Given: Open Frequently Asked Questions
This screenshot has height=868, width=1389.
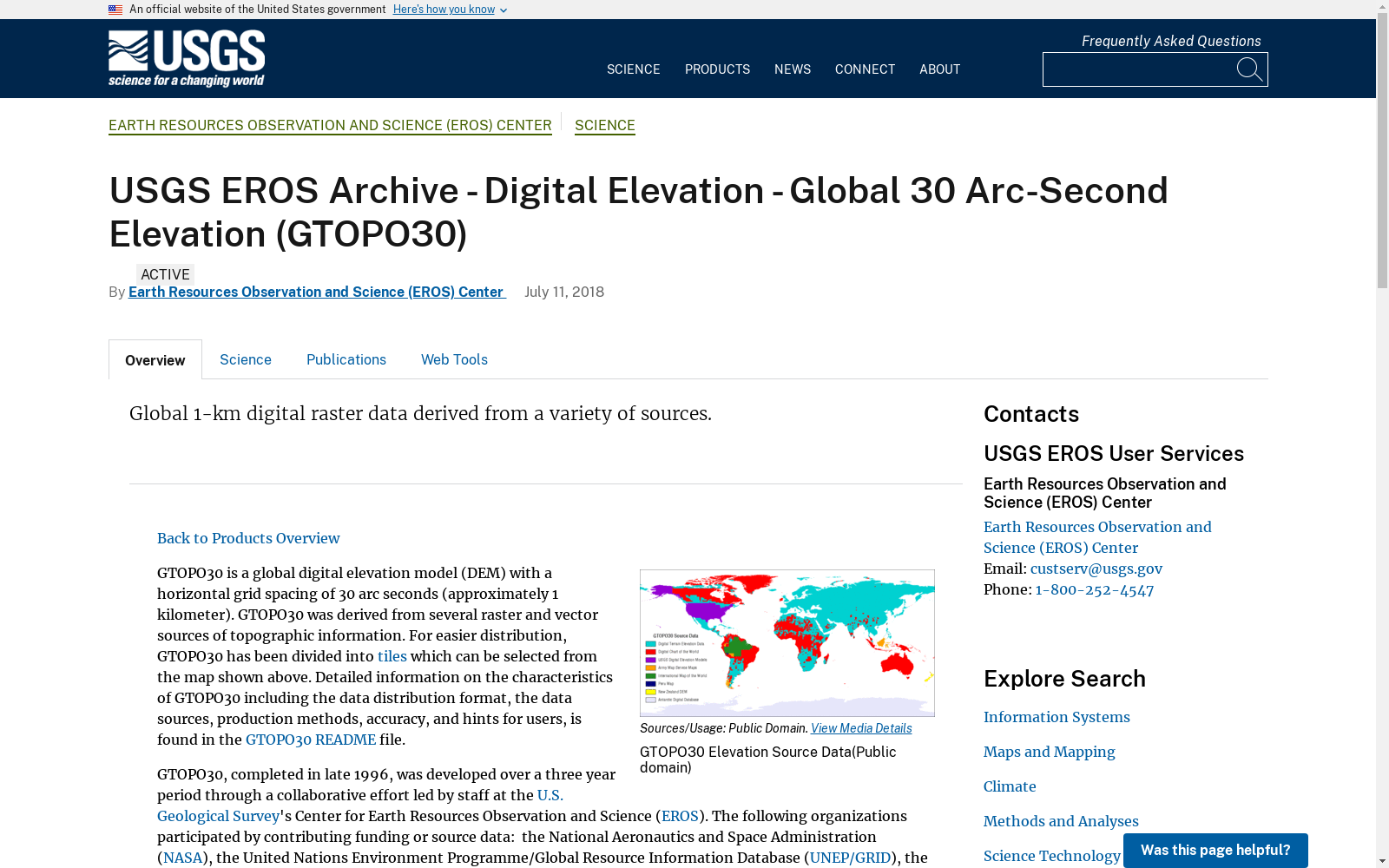Looking at the screenshot, I should tap(1171, 41).
